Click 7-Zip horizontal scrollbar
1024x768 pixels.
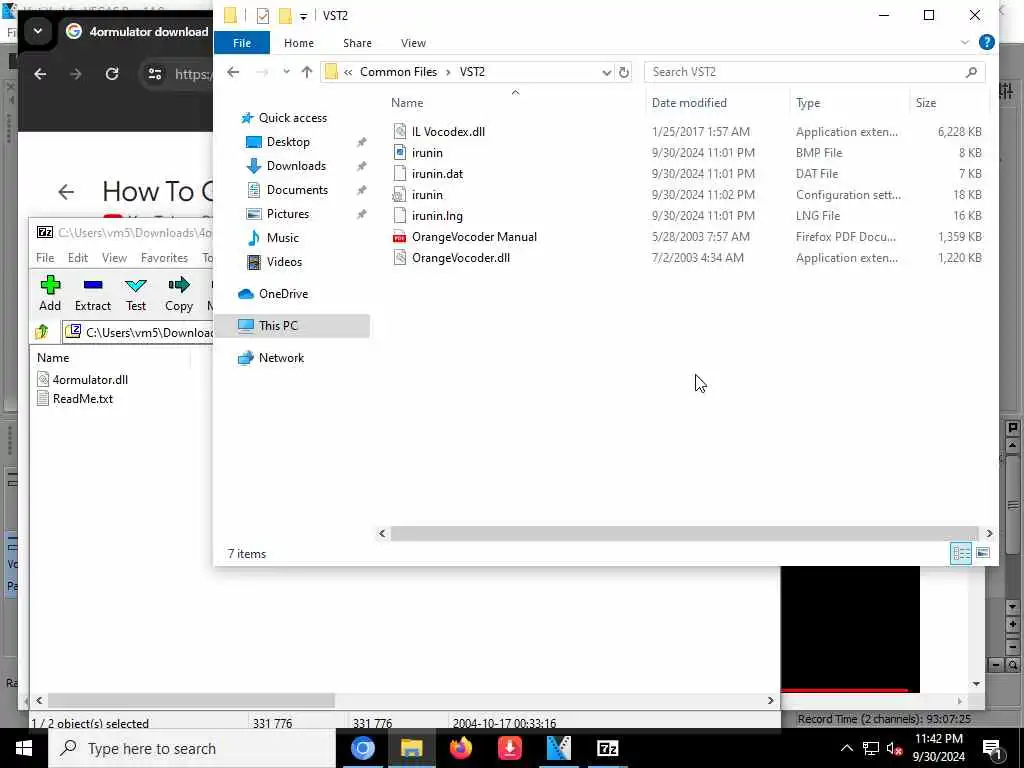pos(191,701)
